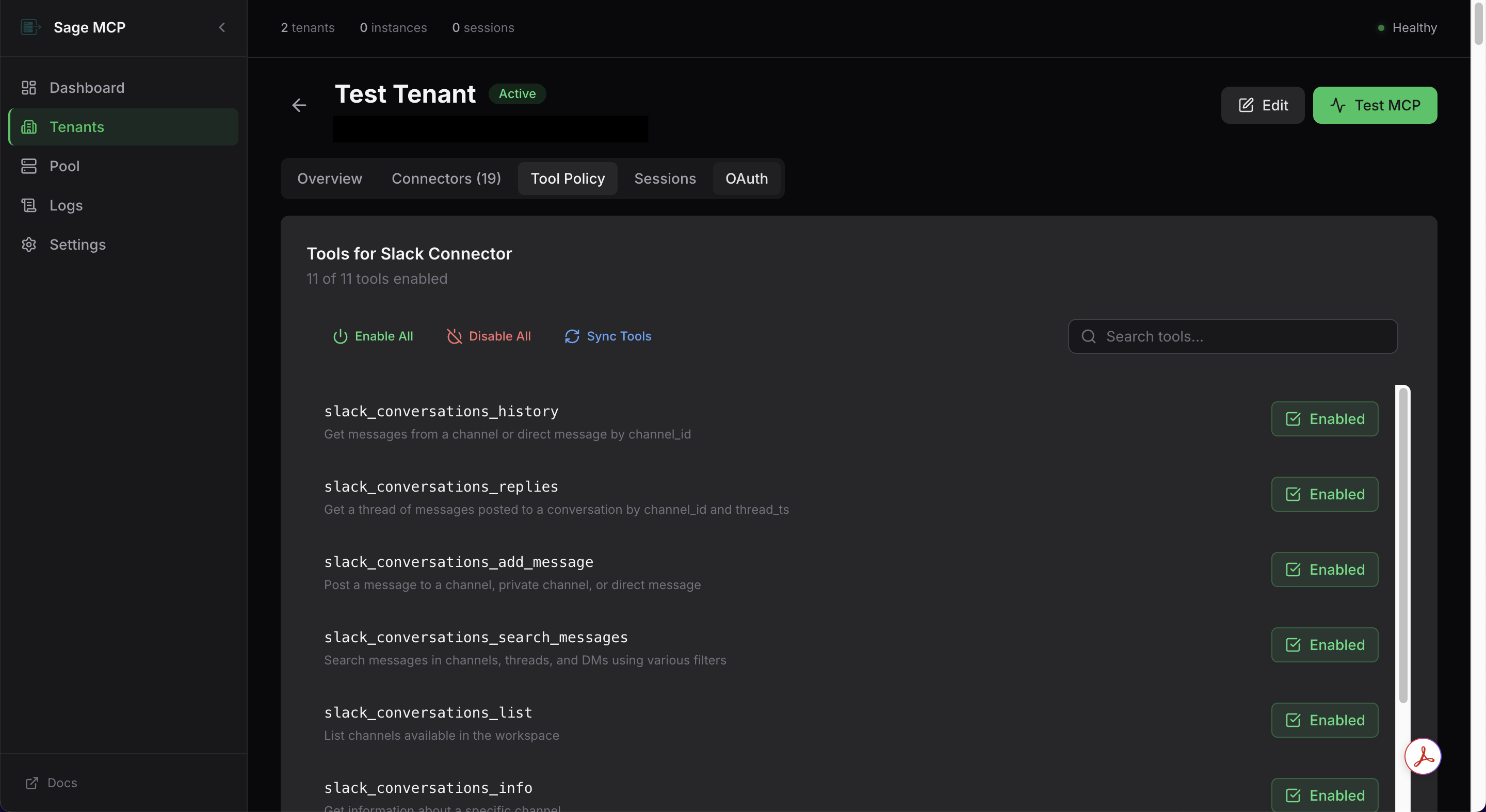Open the OAuth tab
Screen dimensions: 1486x812
tap(747, 178)
